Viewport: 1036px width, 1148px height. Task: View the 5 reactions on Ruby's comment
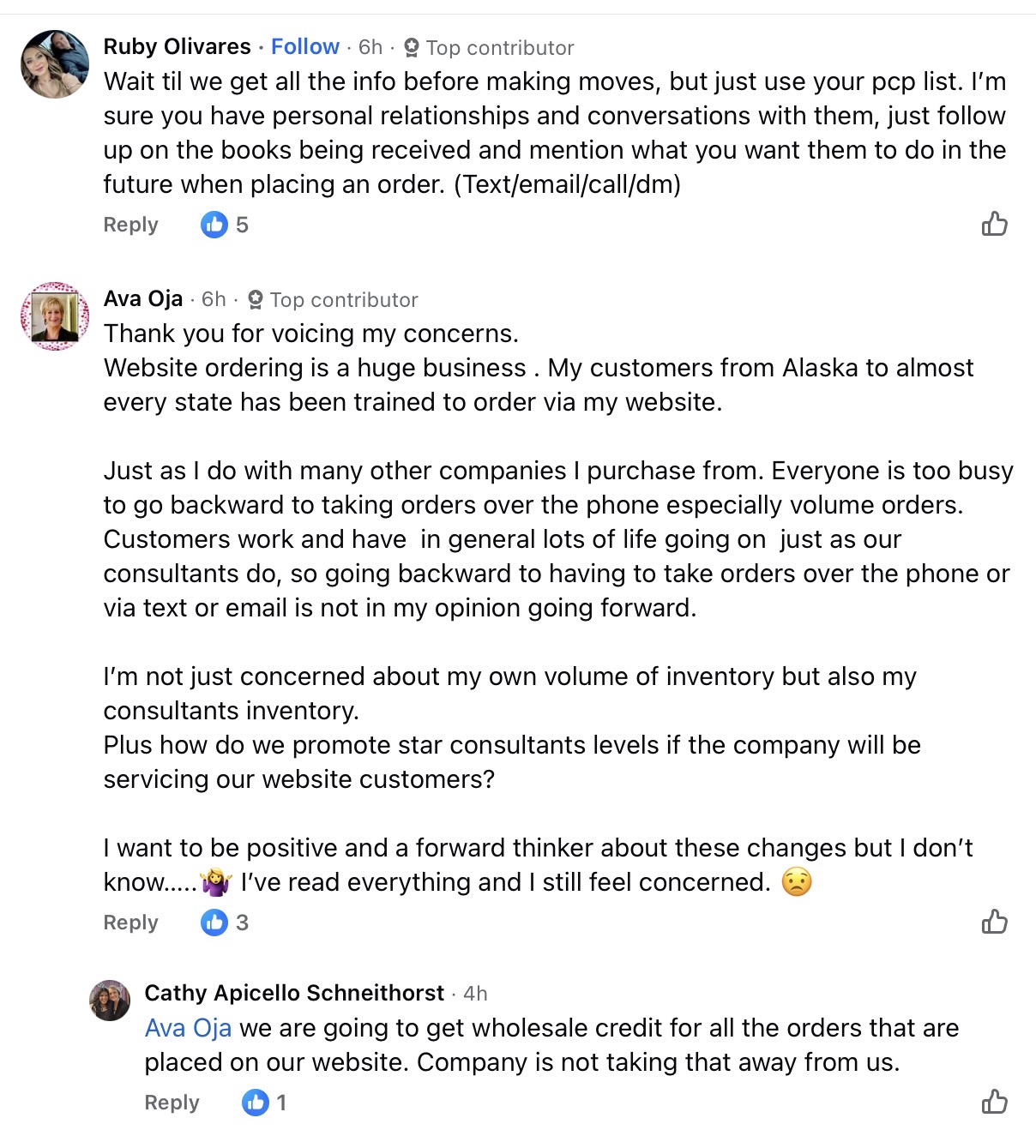click(225, 225)
